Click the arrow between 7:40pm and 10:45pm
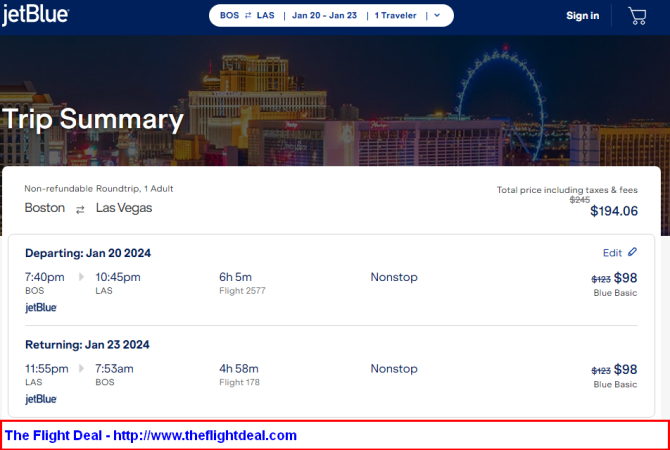 81,277
